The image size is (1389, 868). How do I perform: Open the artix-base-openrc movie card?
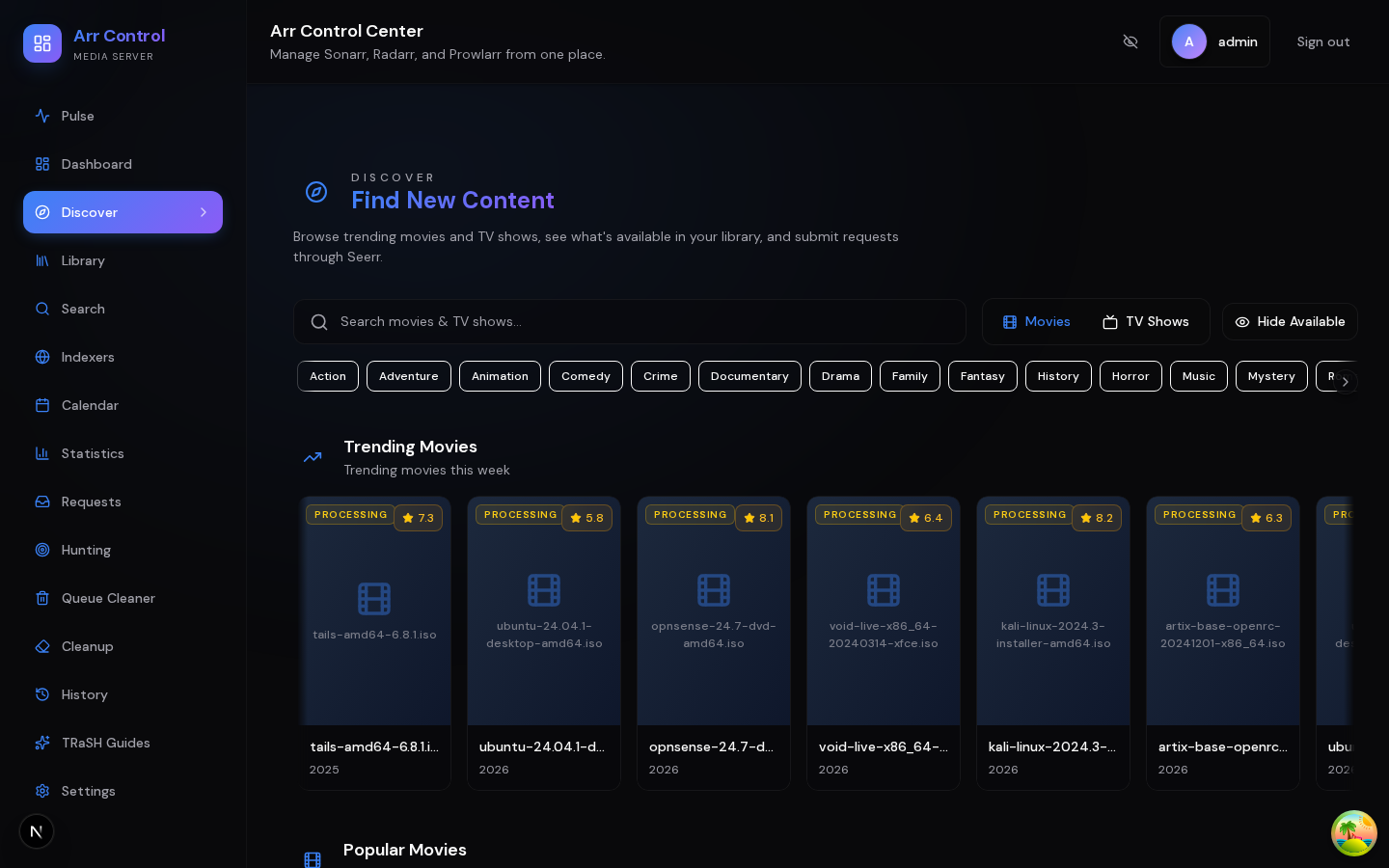point(1223,643)
